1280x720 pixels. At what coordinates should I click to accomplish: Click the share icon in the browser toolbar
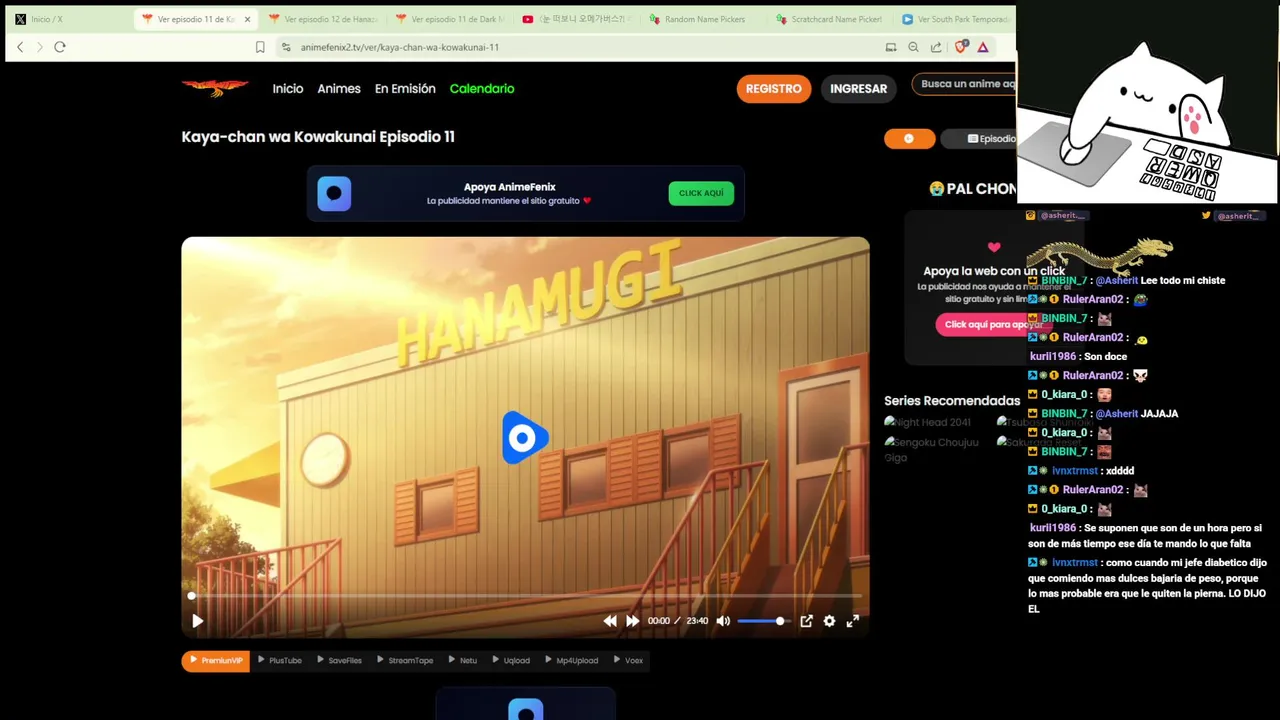point(936,47)
